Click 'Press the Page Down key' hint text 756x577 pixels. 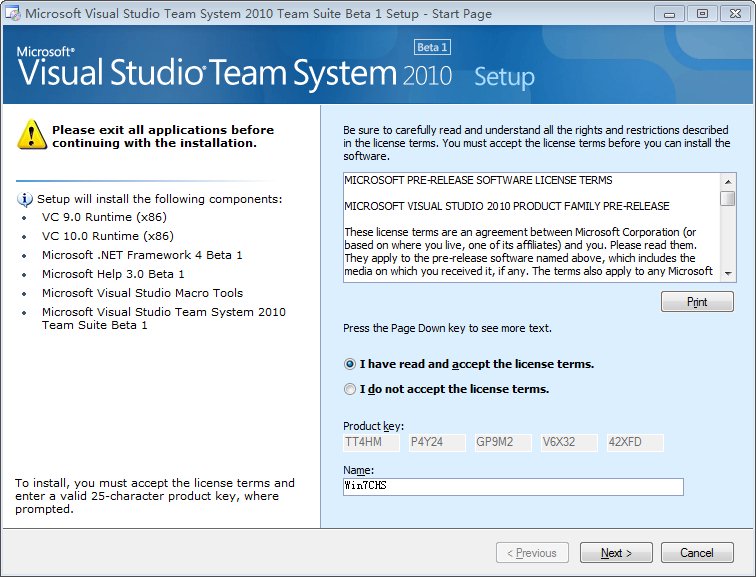pyautogui.click(x=447, y=328)
